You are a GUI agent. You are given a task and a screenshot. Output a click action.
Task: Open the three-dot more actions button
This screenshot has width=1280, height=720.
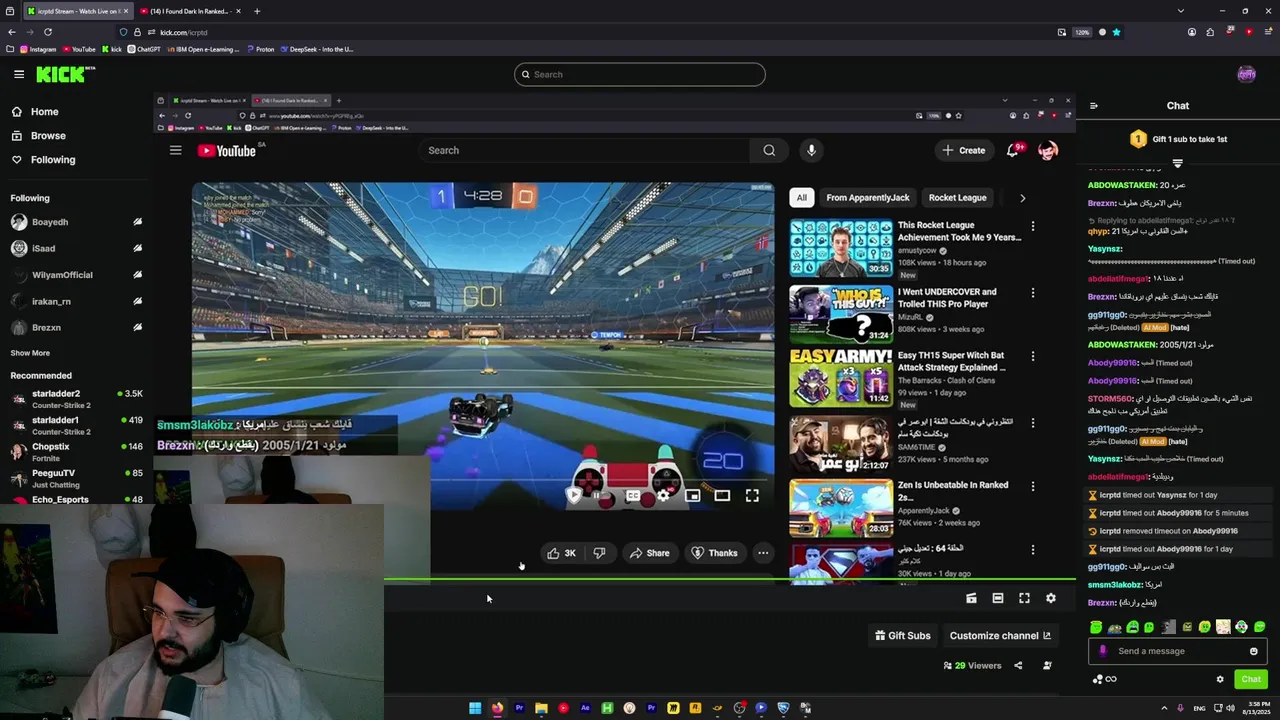coord(763,553)
